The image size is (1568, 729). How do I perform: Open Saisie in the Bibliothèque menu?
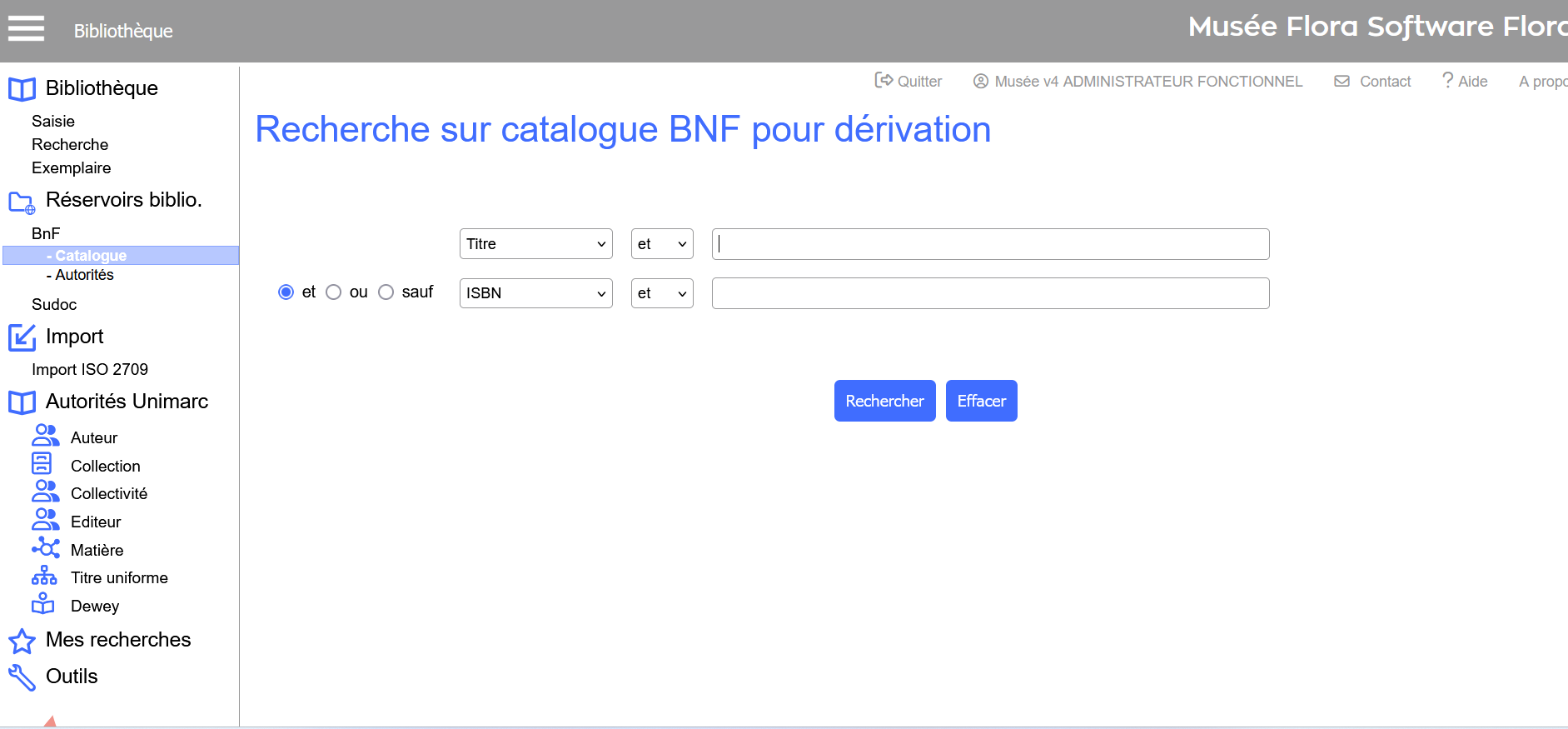tap(53, 122)
